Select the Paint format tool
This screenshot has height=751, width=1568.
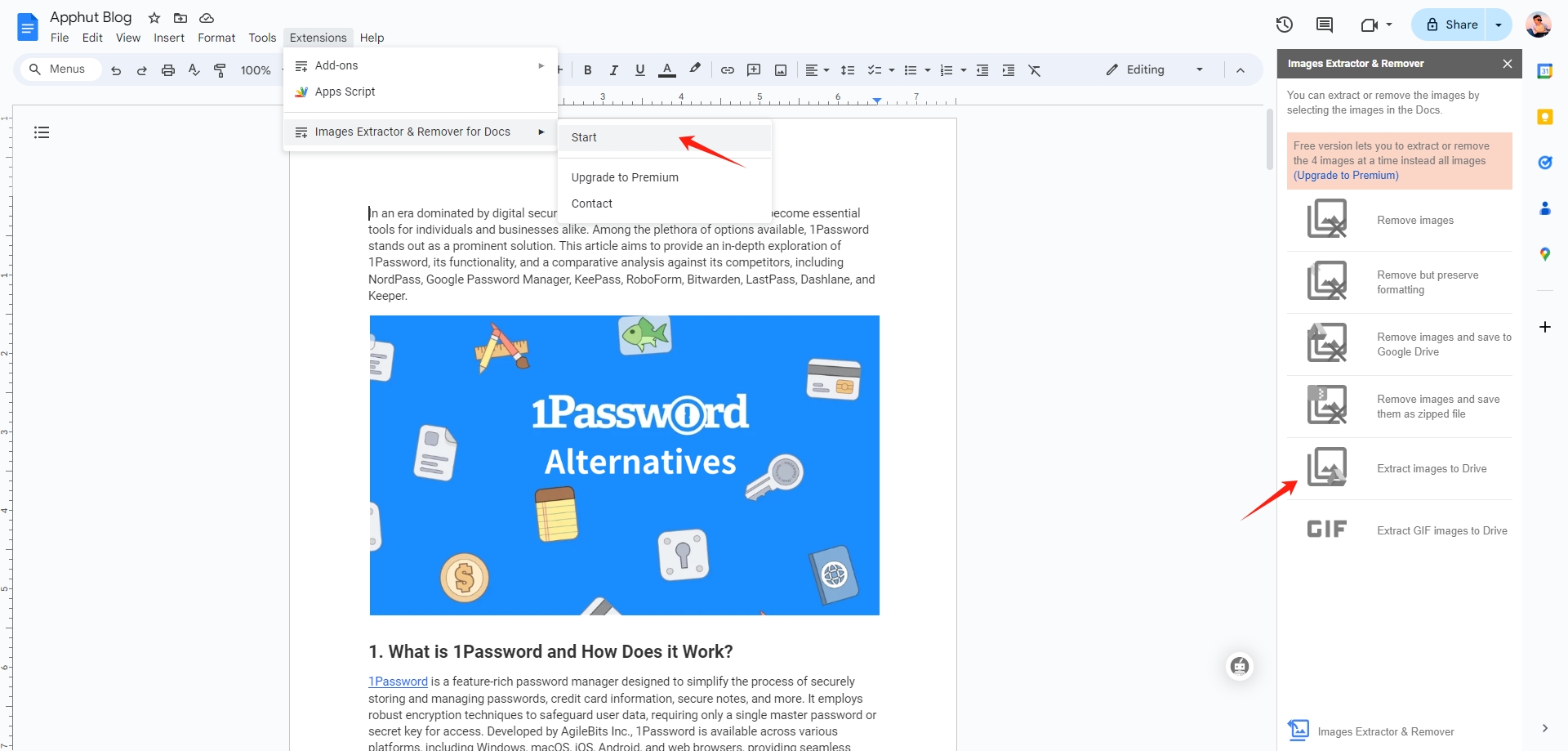point(220,70)
